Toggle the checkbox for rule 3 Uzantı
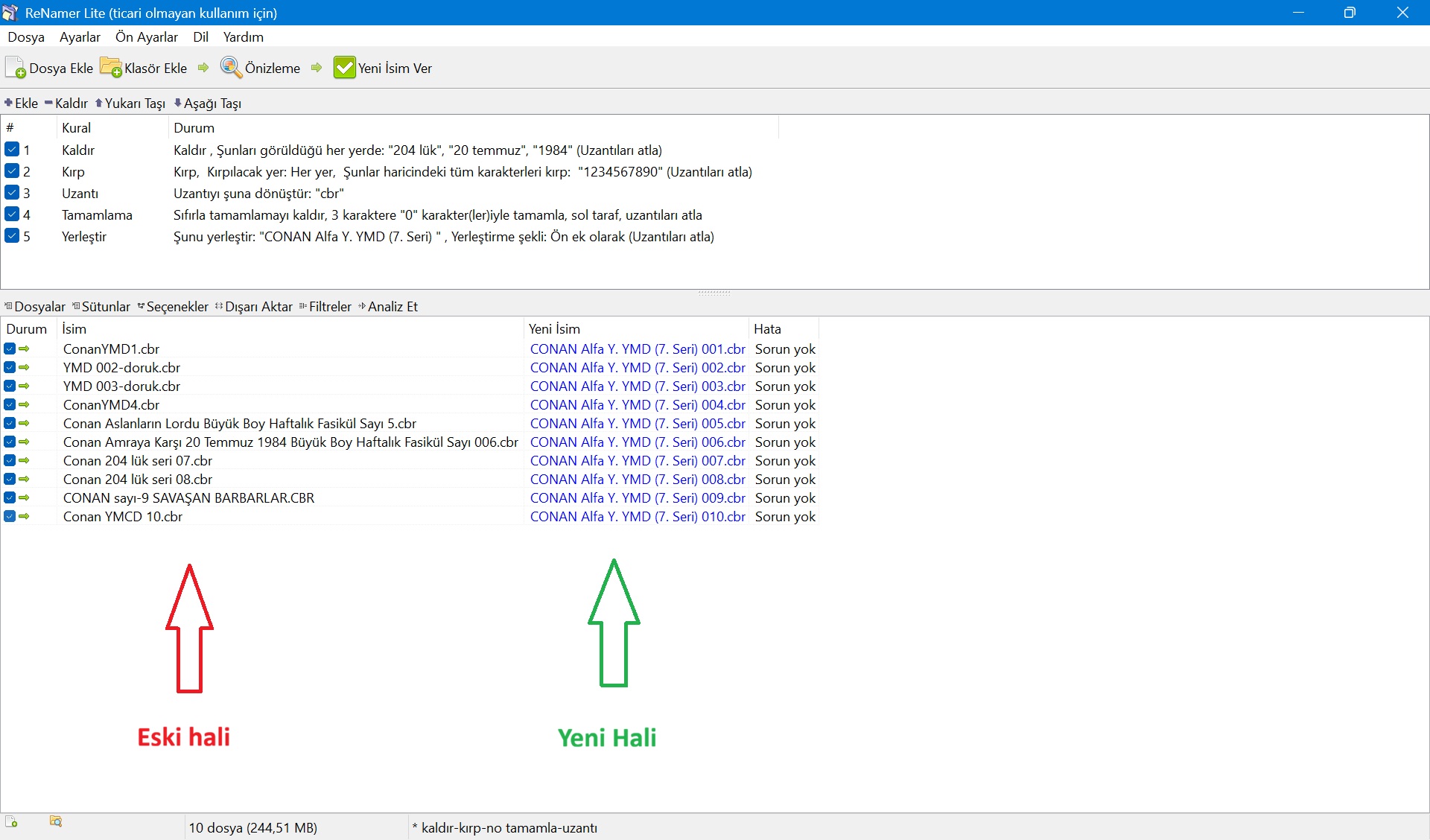The width and height of the screenshot is (1430, 840). pos(12,193)
